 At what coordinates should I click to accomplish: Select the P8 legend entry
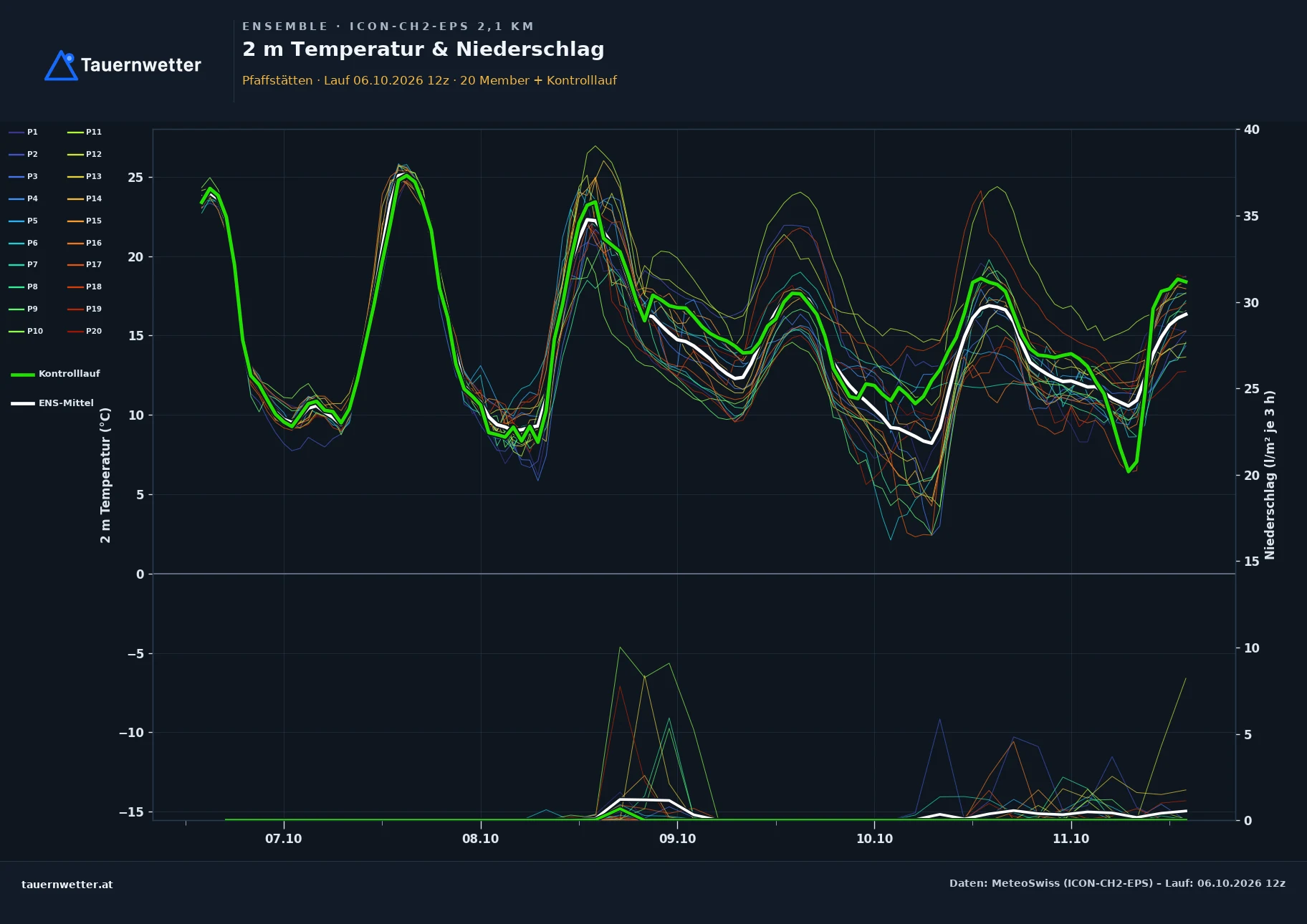pyautogui.click(x=24, y=287)
